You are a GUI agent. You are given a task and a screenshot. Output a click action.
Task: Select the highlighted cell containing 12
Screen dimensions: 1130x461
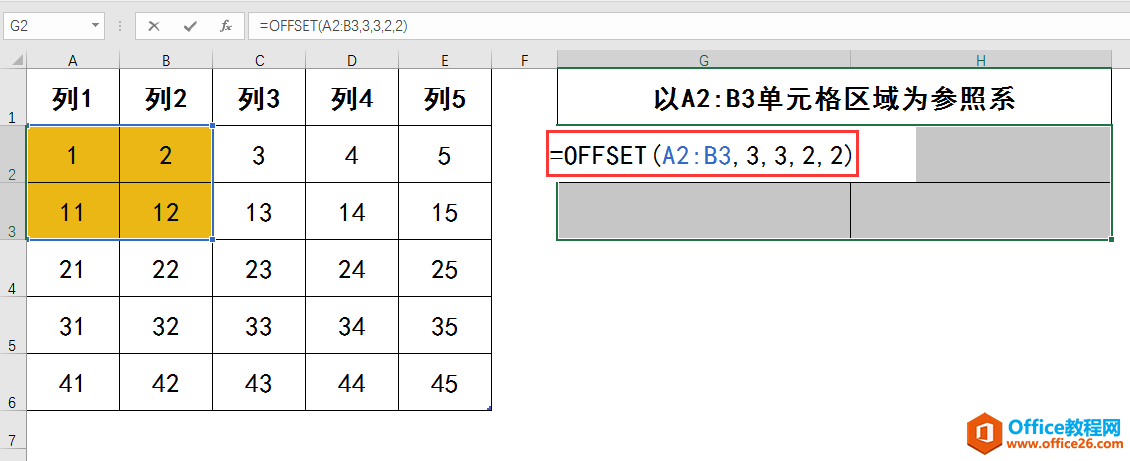click(x=166, y=211)
